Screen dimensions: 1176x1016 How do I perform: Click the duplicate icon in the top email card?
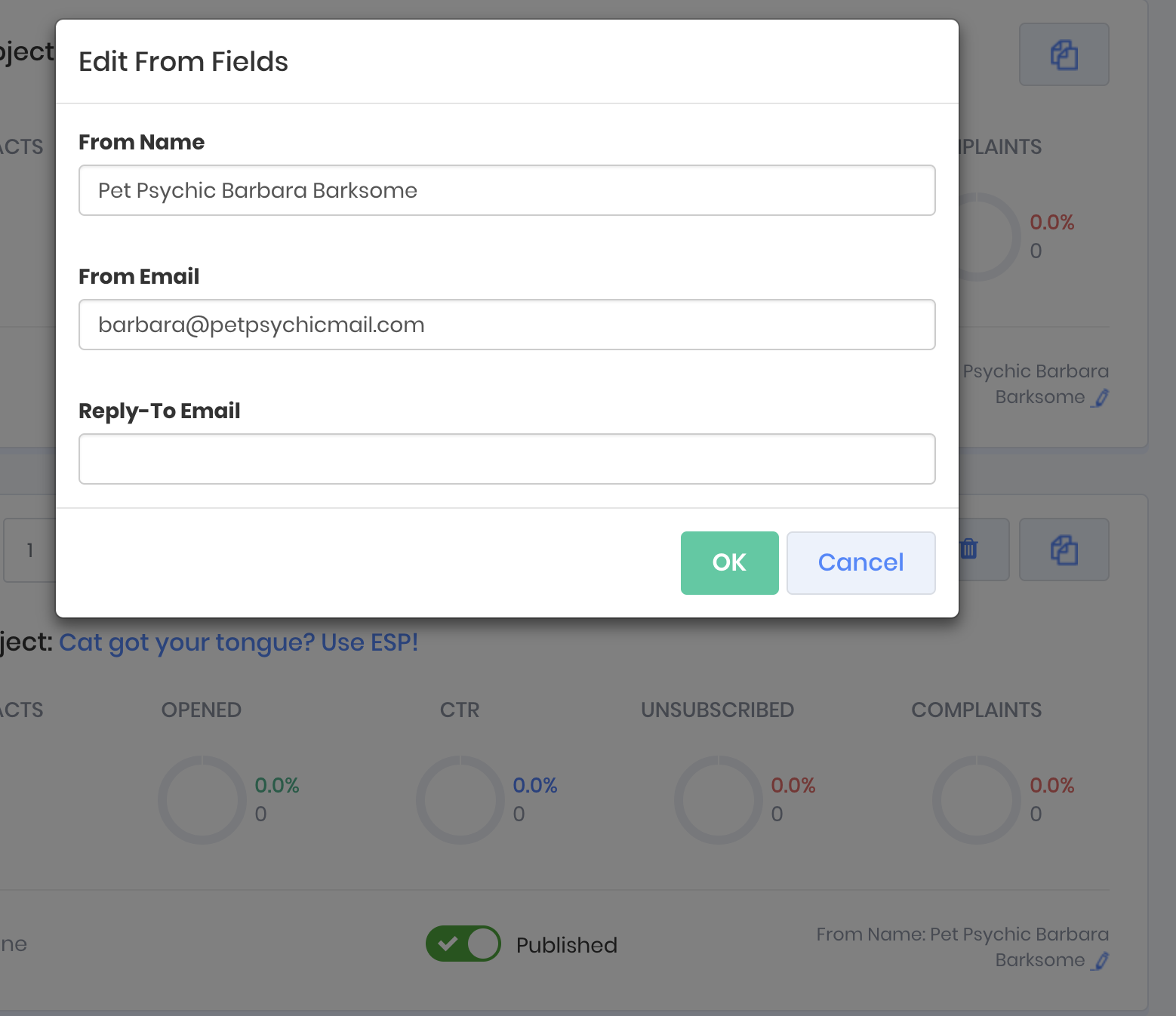pyautogui.click(x=1064, y=55)
